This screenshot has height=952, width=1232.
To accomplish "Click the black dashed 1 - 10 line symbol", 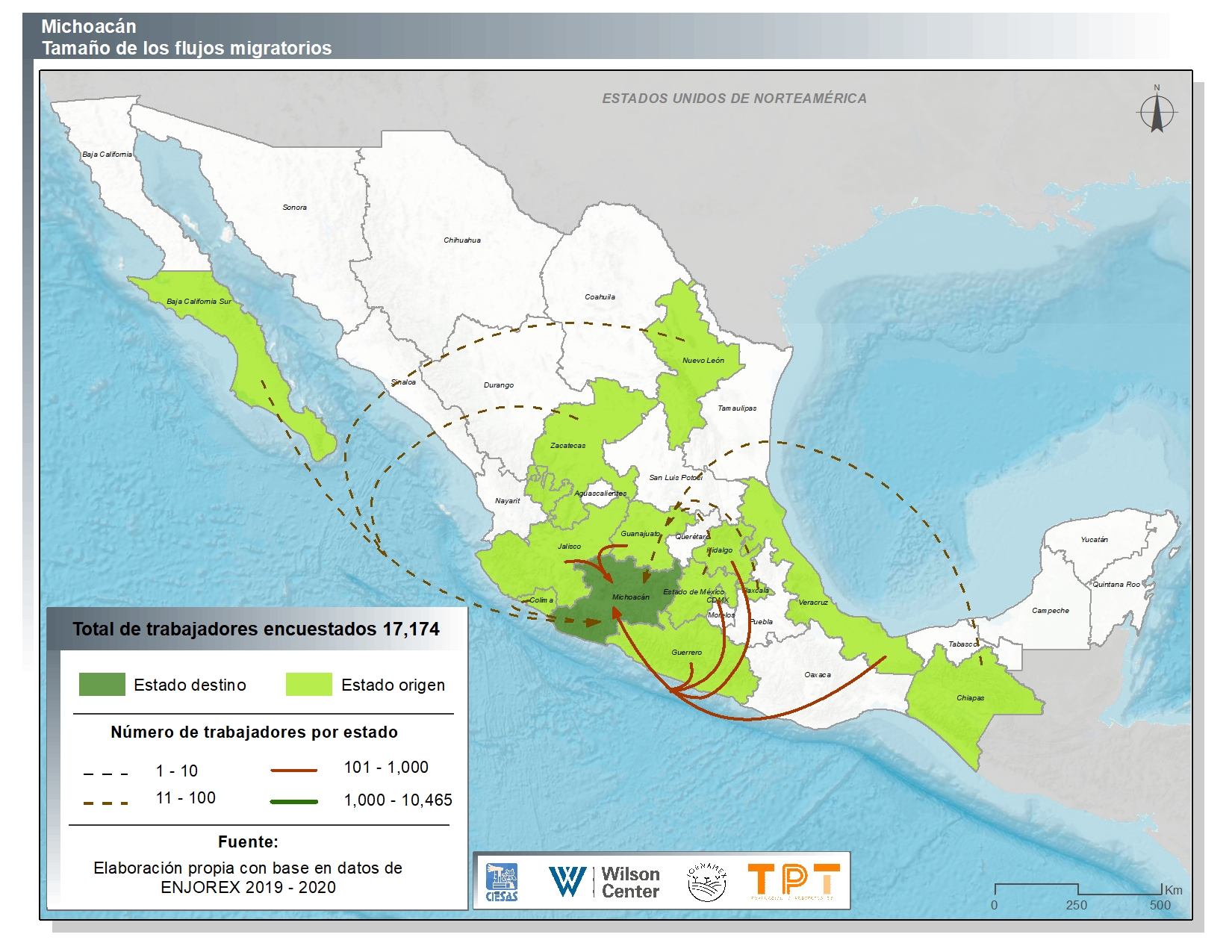I will (105, 774).
